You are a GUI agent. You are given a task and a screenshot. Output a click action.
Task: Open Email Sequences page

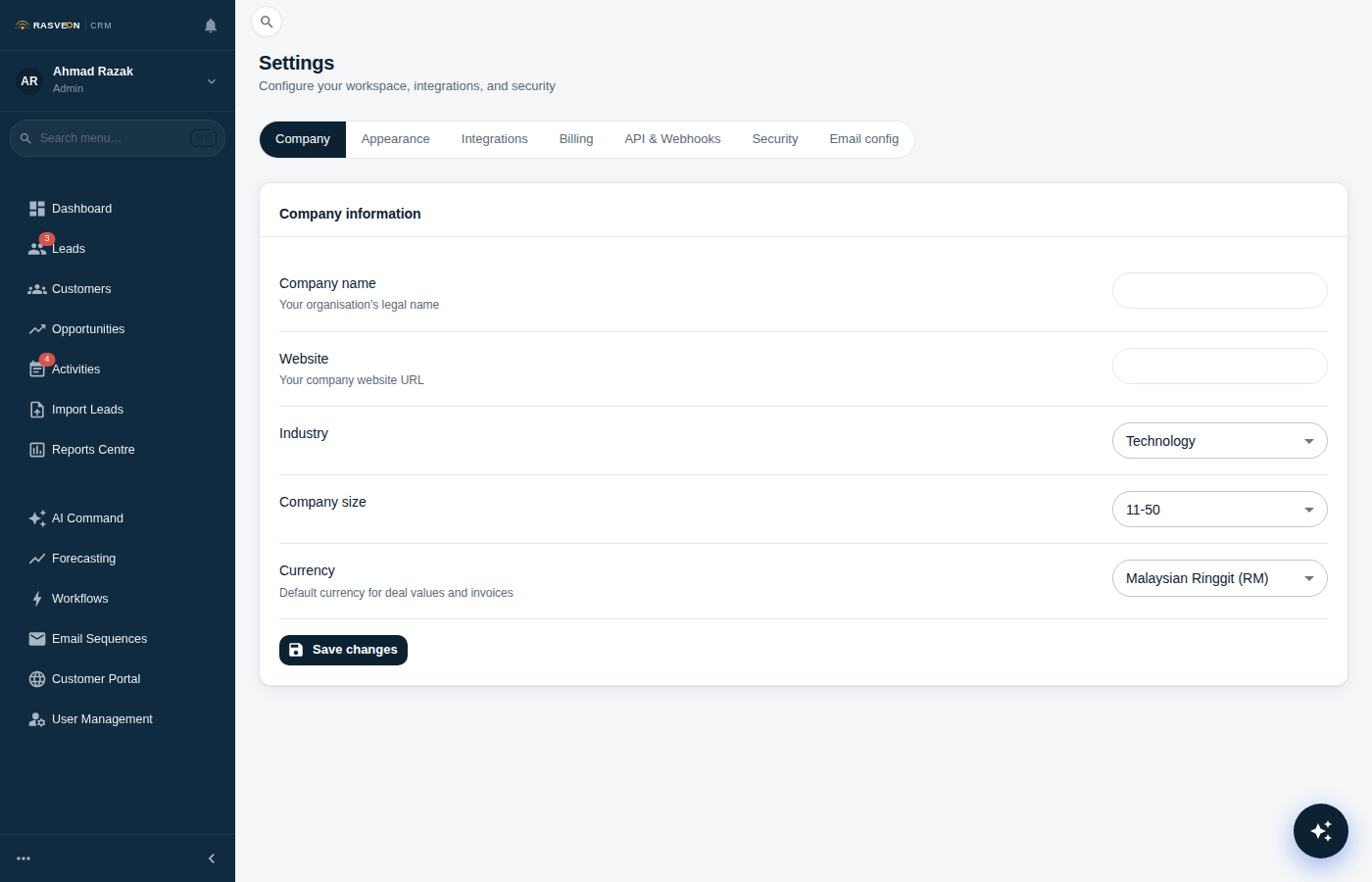[x=118, y=639]
